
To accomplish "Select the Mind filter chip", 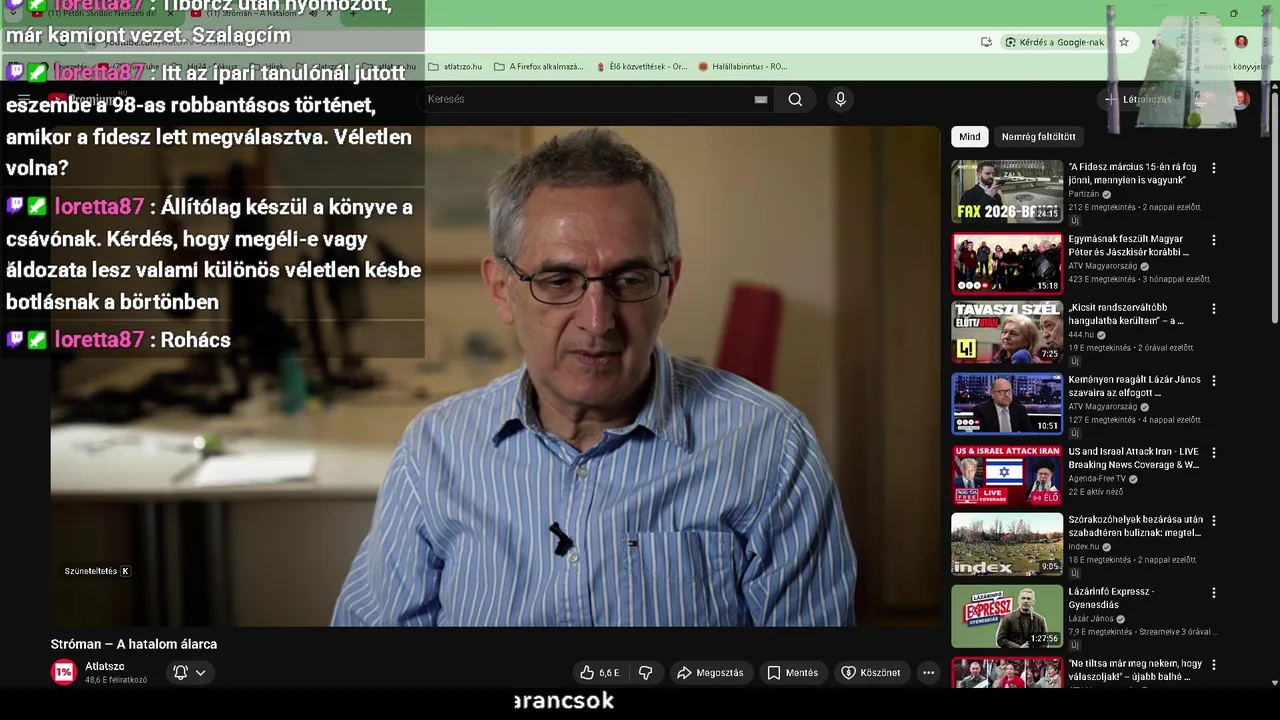I will pos(970,137).
